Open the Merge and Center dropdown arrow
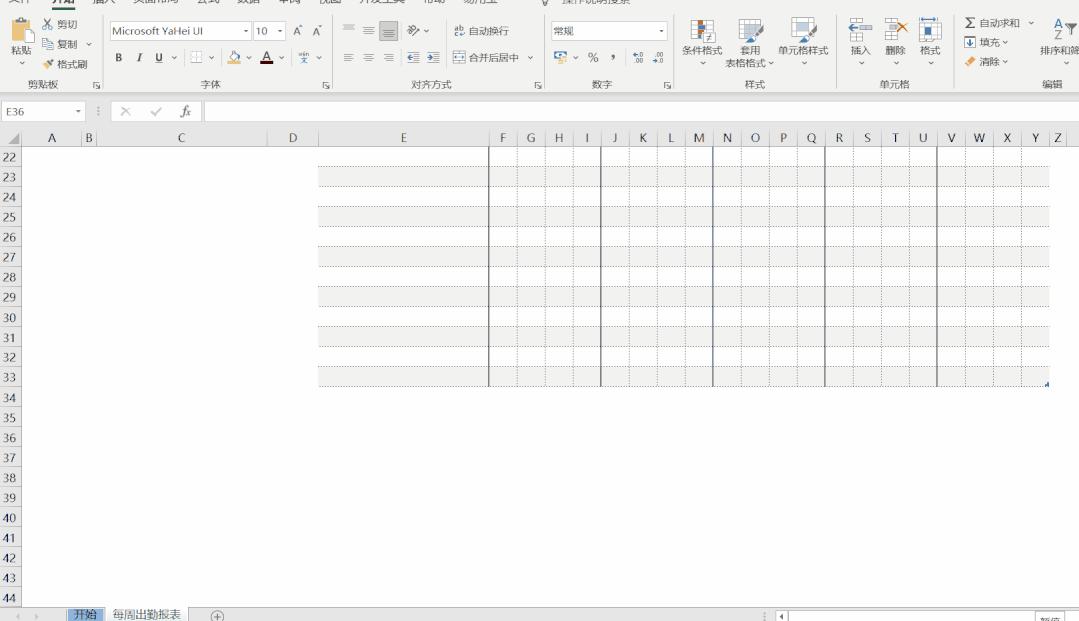The width and height of the screenshot is (1079, 621). pos(531,58)
